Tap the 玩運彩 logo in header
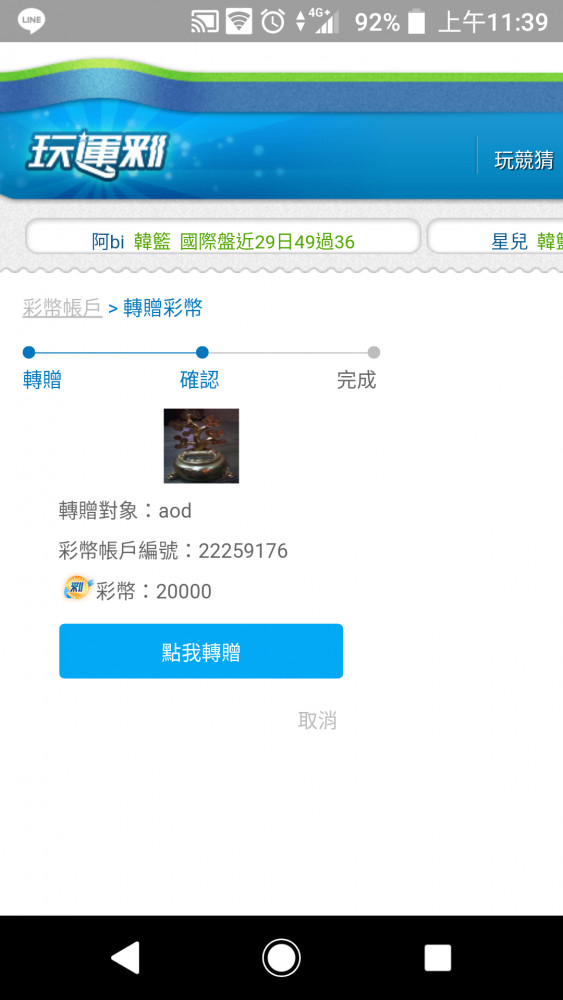 [x=97, y=155]
